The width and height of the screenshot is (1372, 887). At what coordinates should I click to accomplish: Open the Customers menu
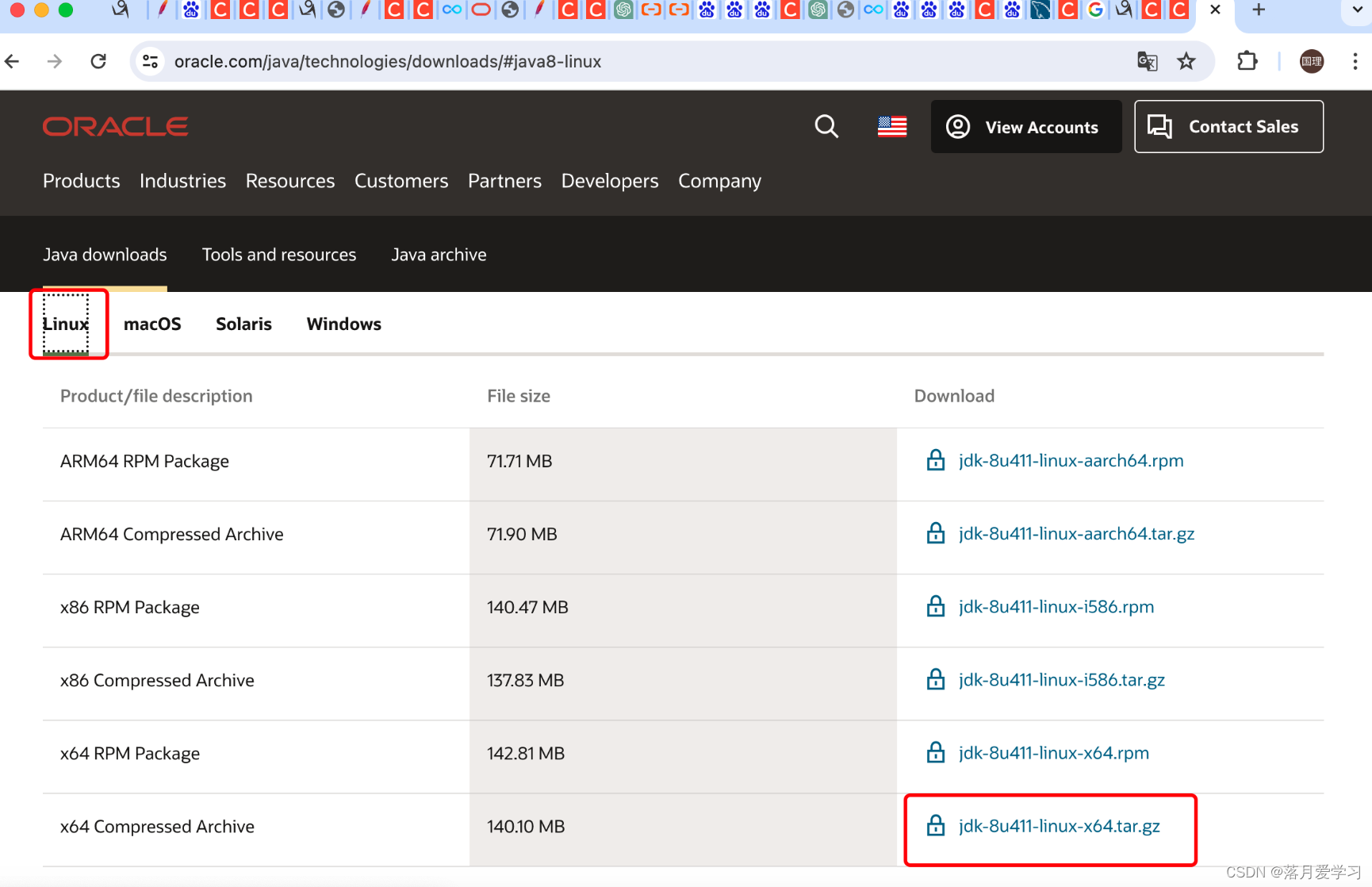[401, 181]
